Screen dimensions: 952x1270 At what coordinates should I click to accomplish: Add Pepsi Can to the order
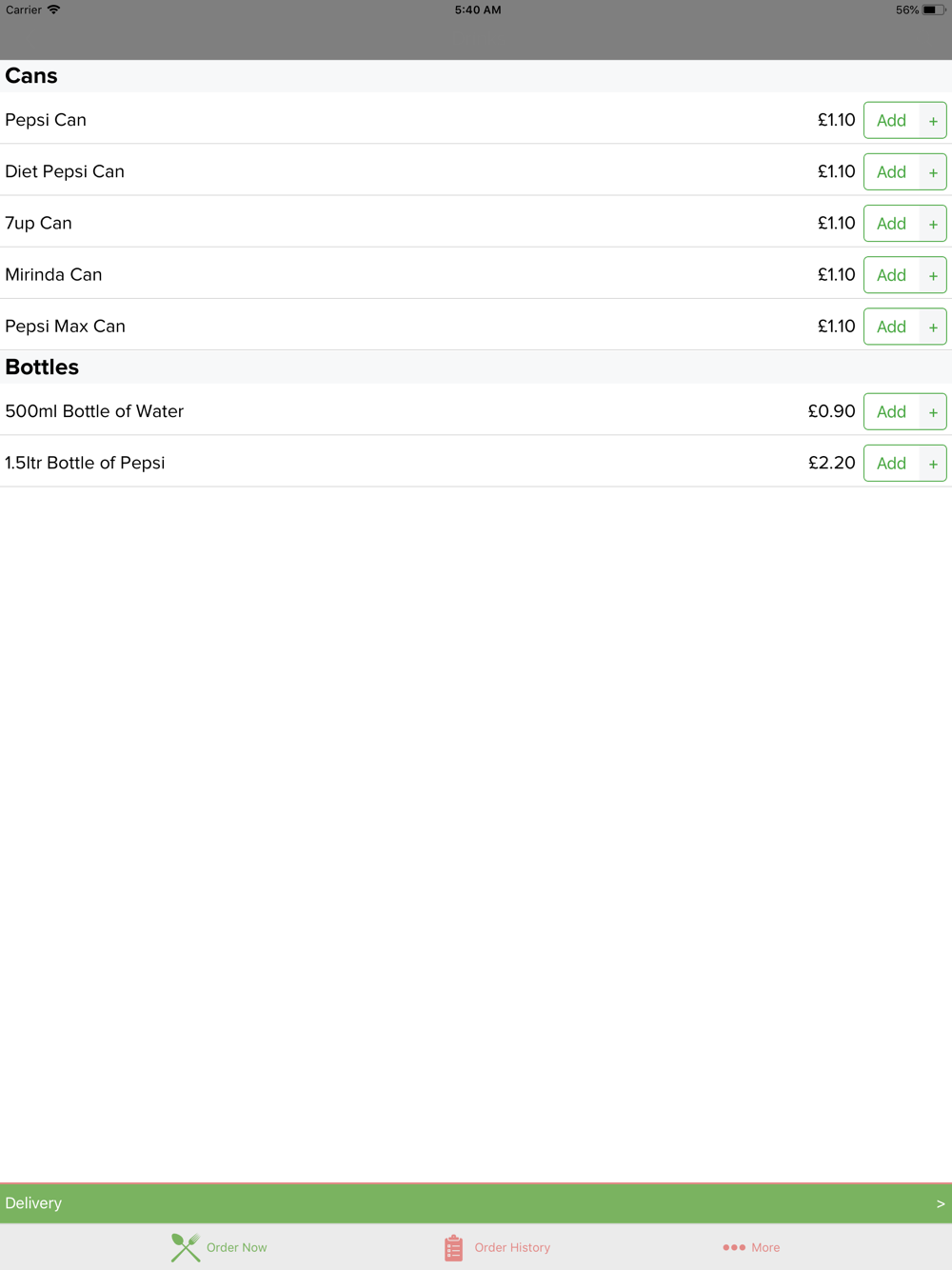tap(892, 121)
